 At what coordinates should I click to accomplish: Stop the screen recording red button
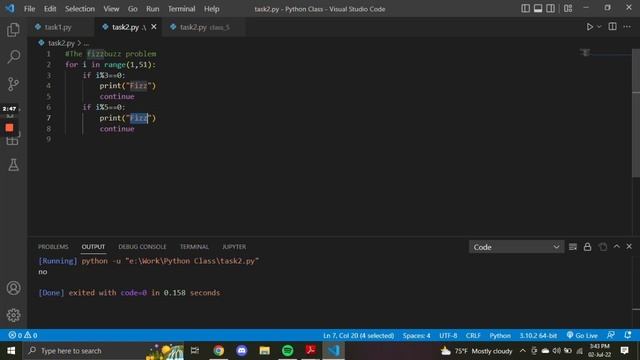(9, 128)
